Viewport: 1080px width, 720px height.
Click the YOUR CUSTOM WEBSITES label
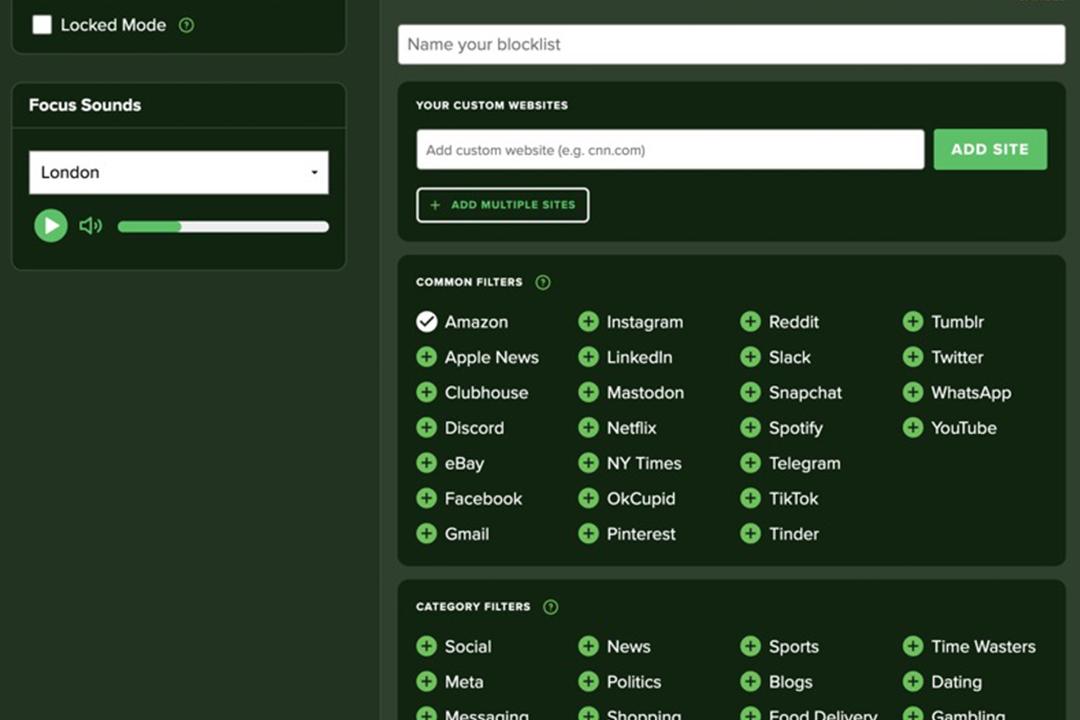(492, 105)
